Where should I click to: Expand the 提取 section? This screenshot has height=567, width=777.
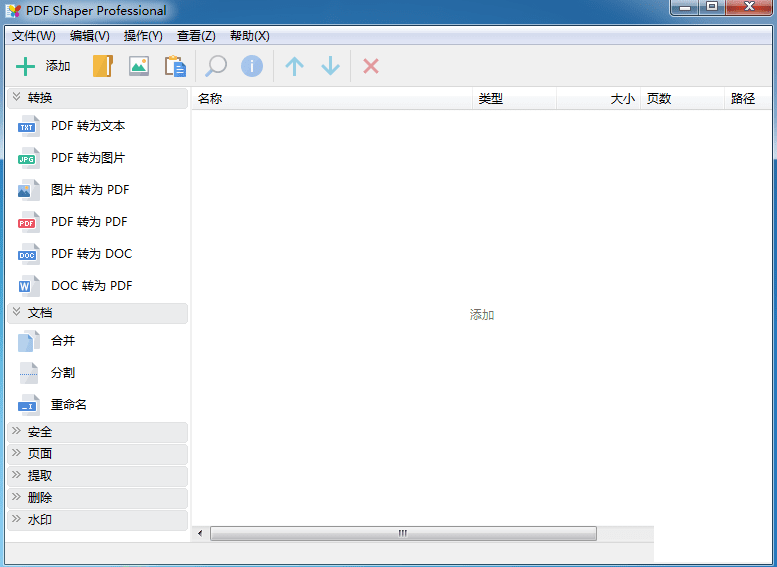pos(98,476)
